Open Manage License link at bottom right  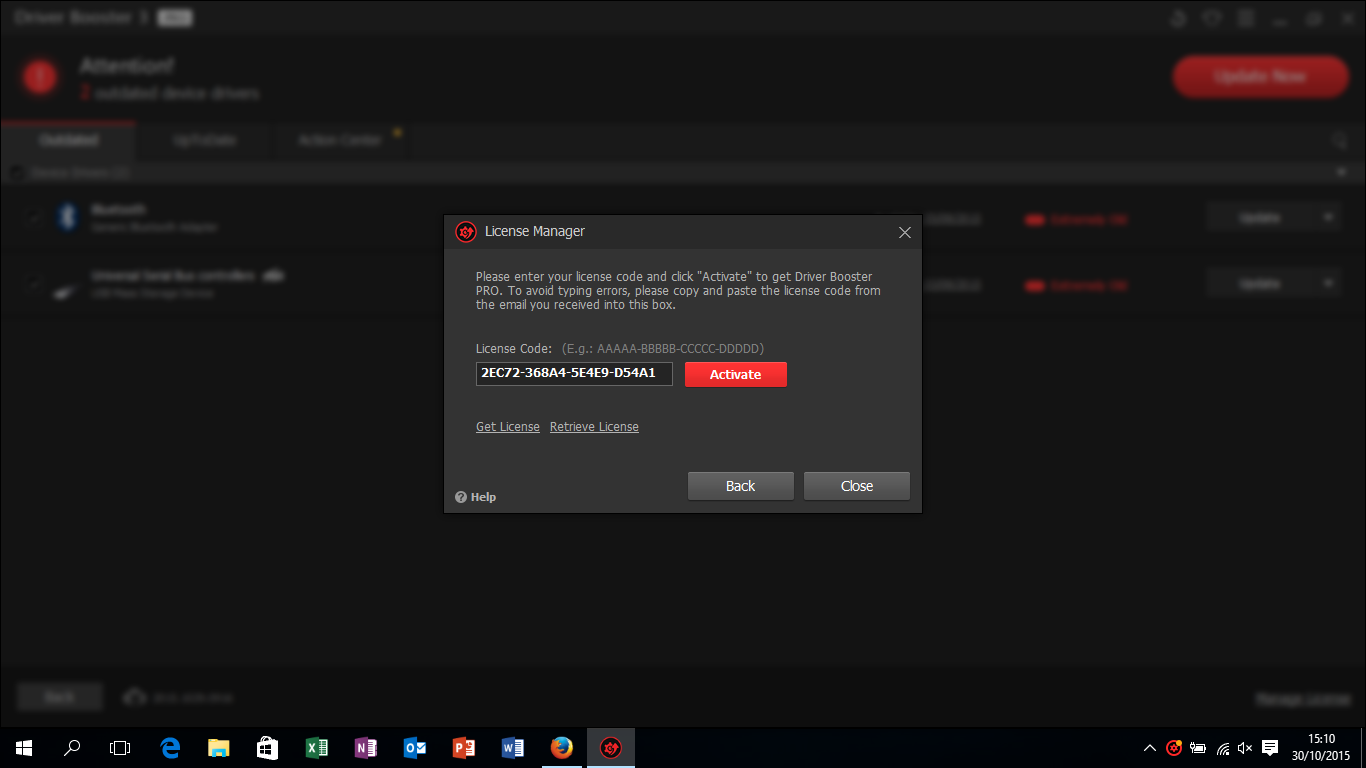pos(1303,698)
